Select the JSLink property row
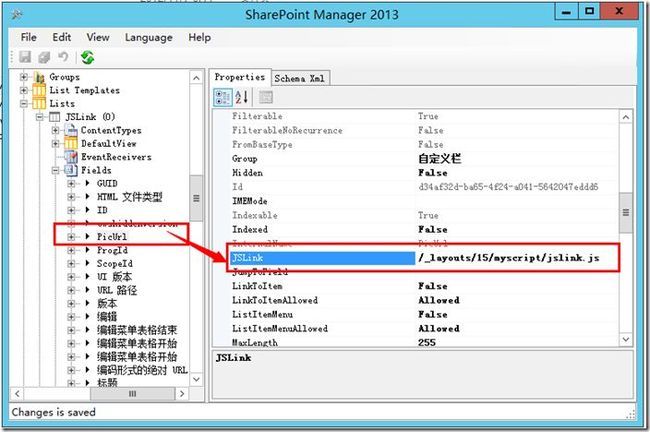650x432 pixels. [x=322, y=258]
